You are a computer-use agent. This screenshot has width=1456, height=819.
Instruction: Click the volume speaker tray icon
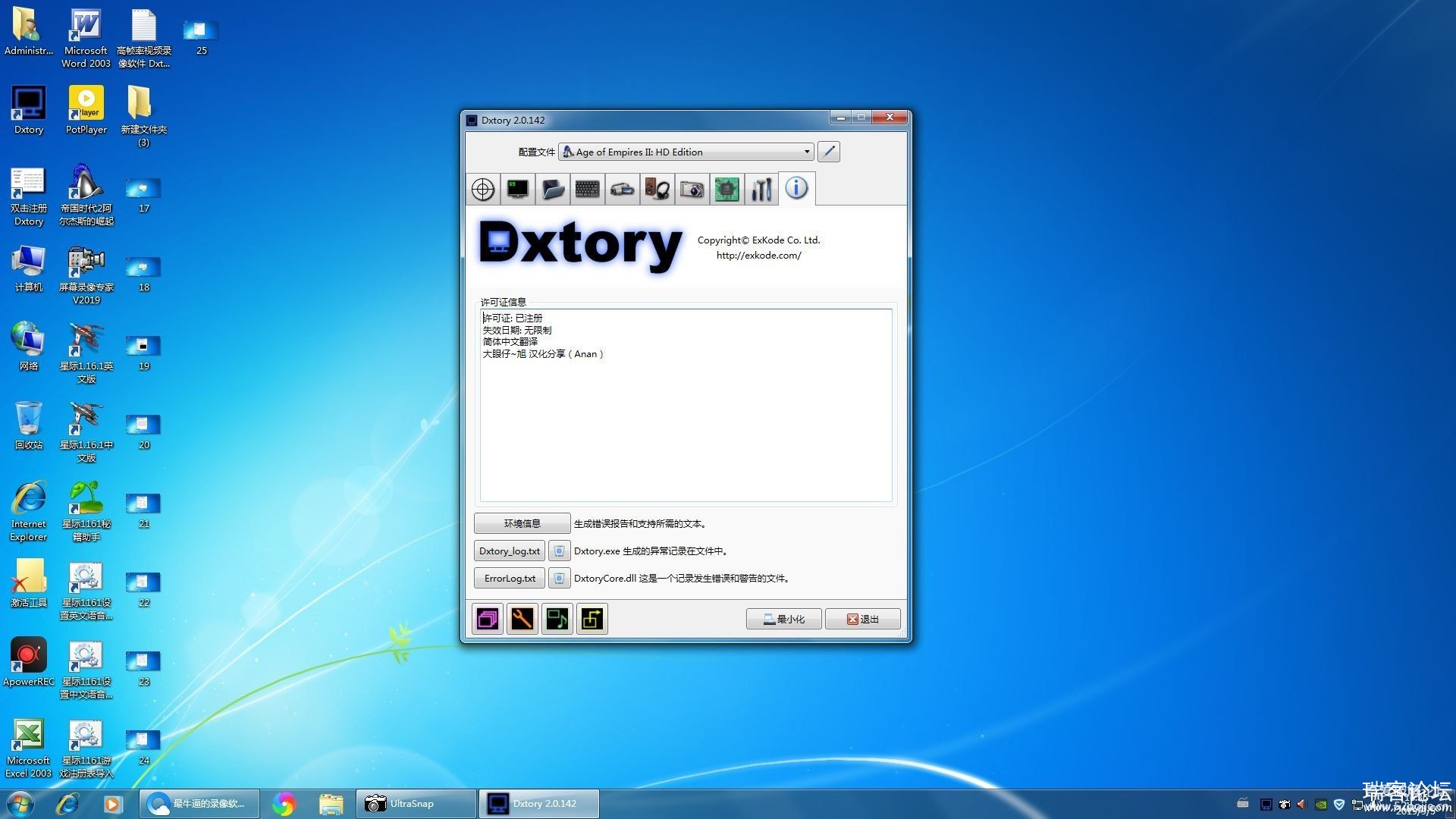(1302, 804)
